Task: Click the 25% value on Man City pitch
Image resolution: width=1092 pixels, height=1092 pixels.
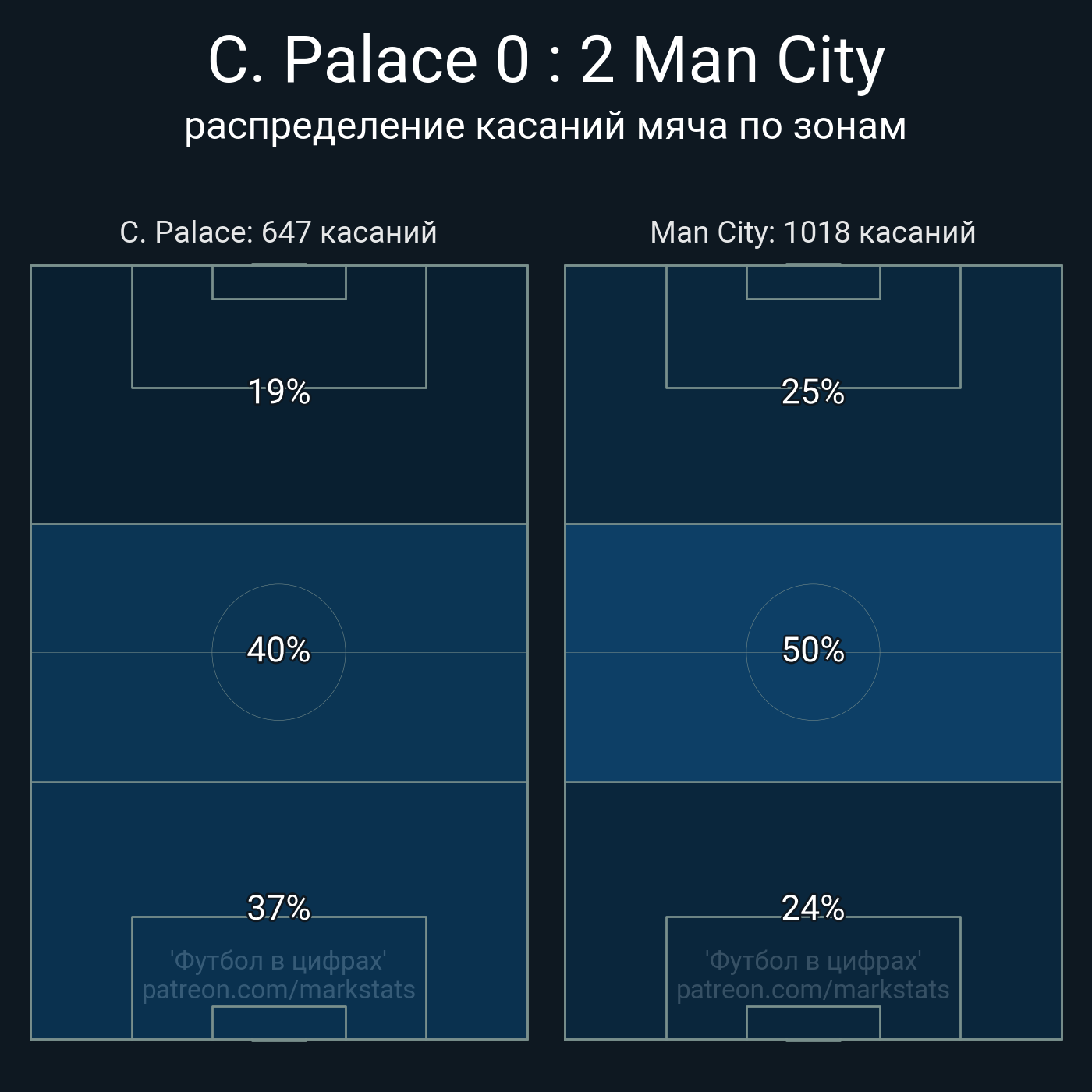Action: pyautogui.click(x=813, y=392)
